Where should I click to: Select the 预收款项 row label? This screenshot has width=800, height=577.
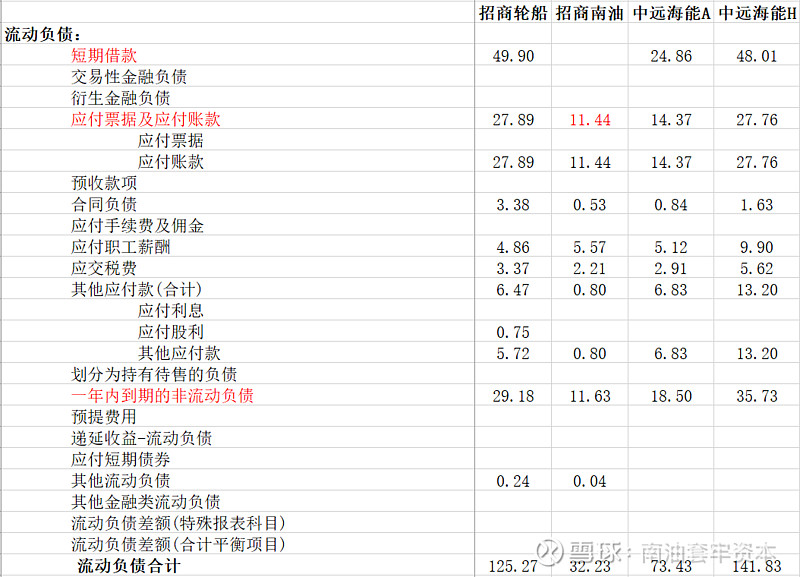coord(104,183)
